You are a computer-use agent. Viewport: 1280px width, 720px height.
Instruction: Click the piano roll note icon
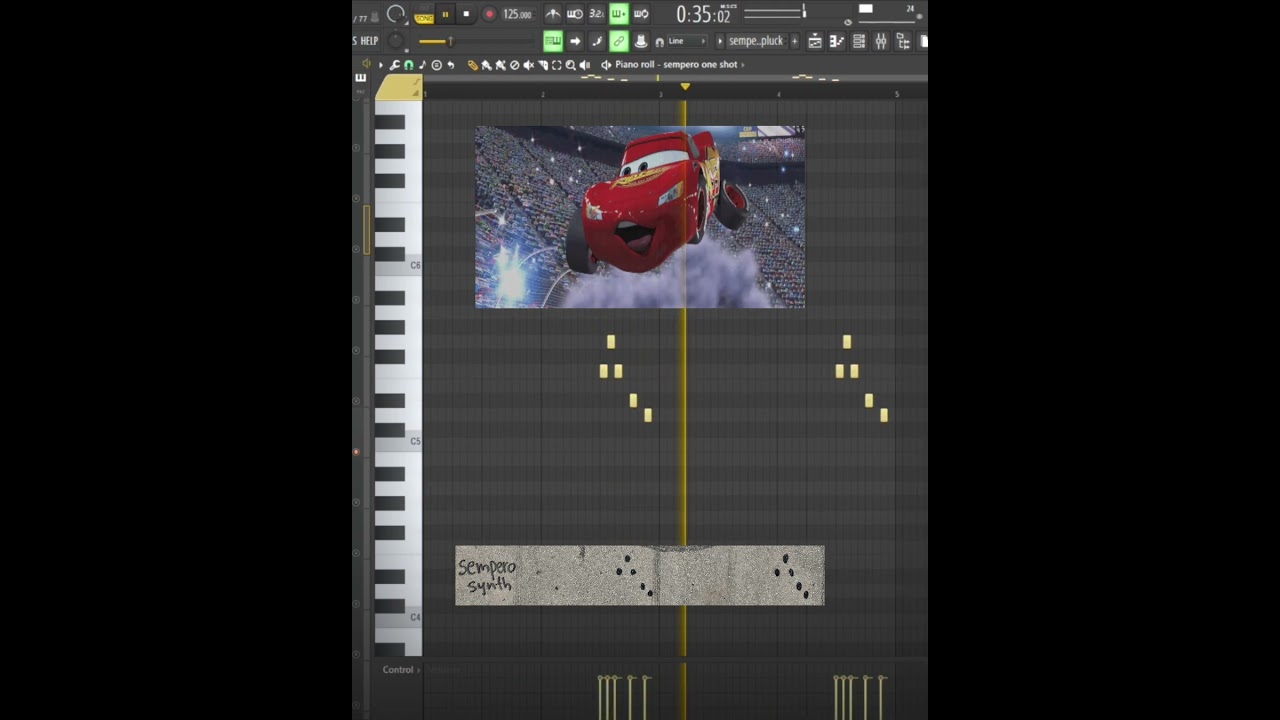[x=423, y=65]
